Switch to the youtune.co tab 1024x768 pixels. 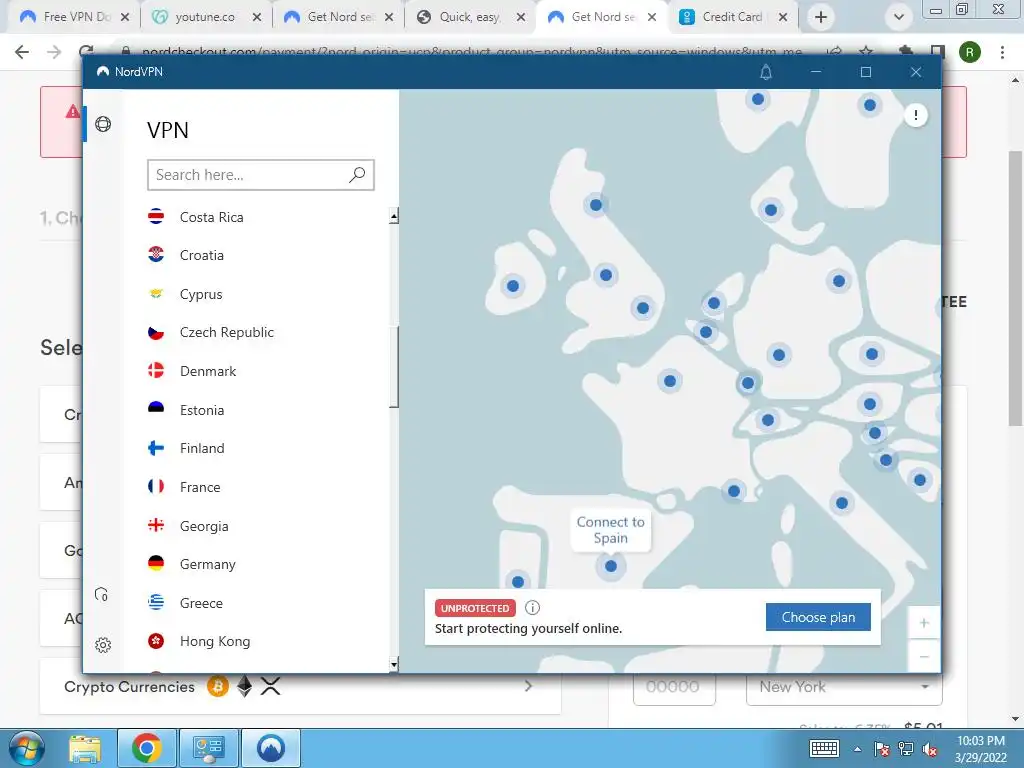205,17
